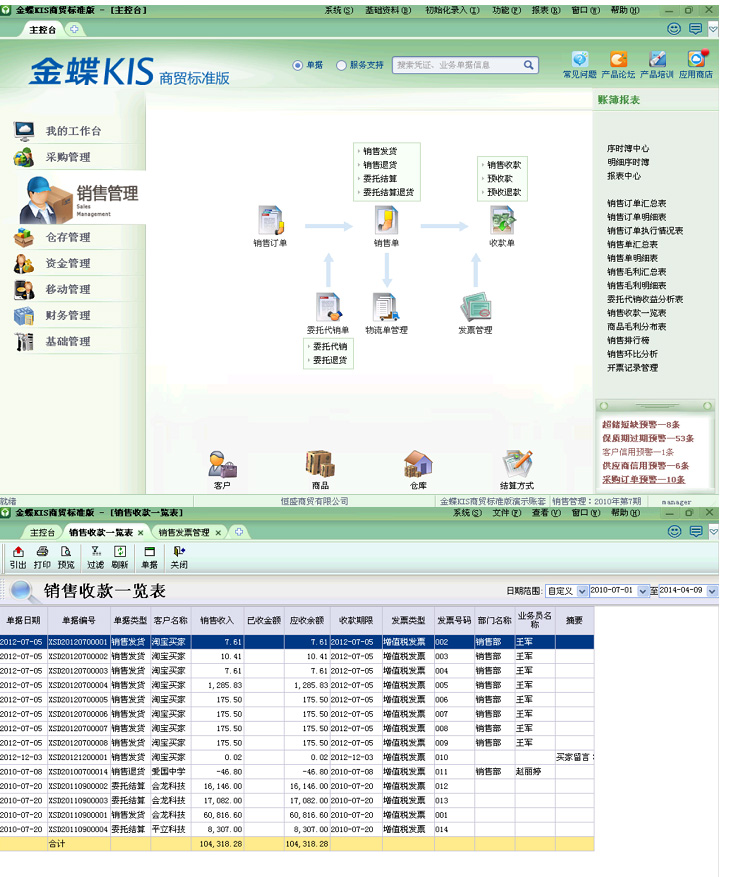Click the 产品培训 icon
Viewport: 750px width, 877px height.
pos(657,59)
